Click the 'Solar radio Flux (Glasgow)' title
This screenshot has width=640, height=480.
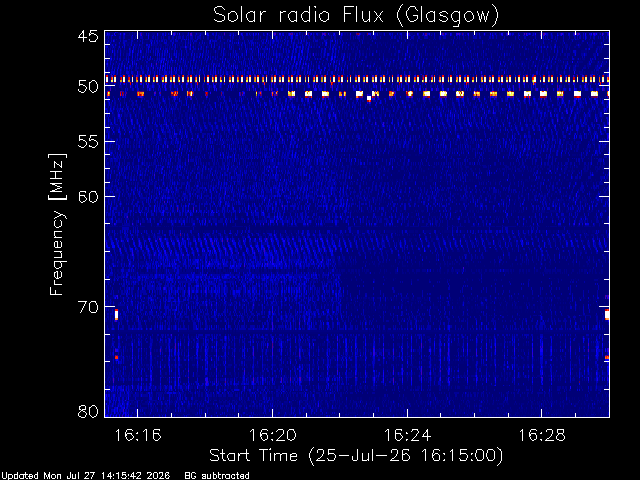pos(356,16)
